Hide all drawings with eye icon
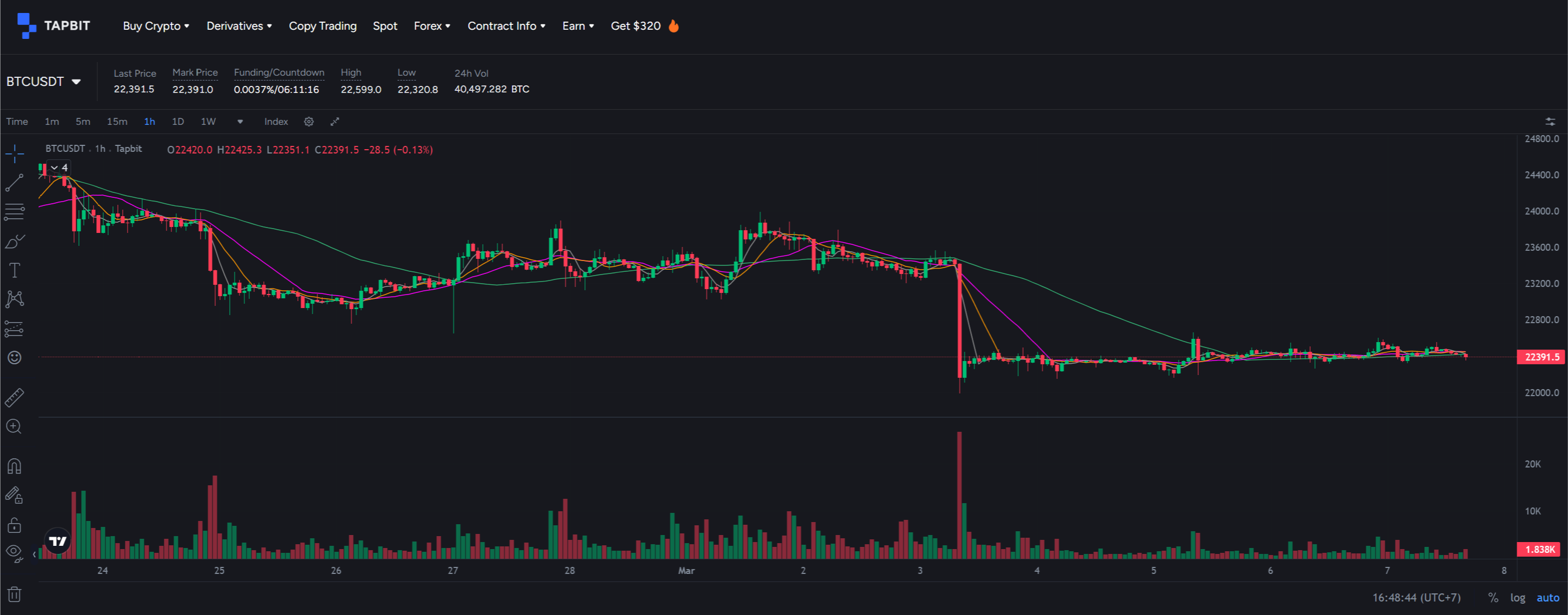1568x615 pixels. [x=14, y=552]
